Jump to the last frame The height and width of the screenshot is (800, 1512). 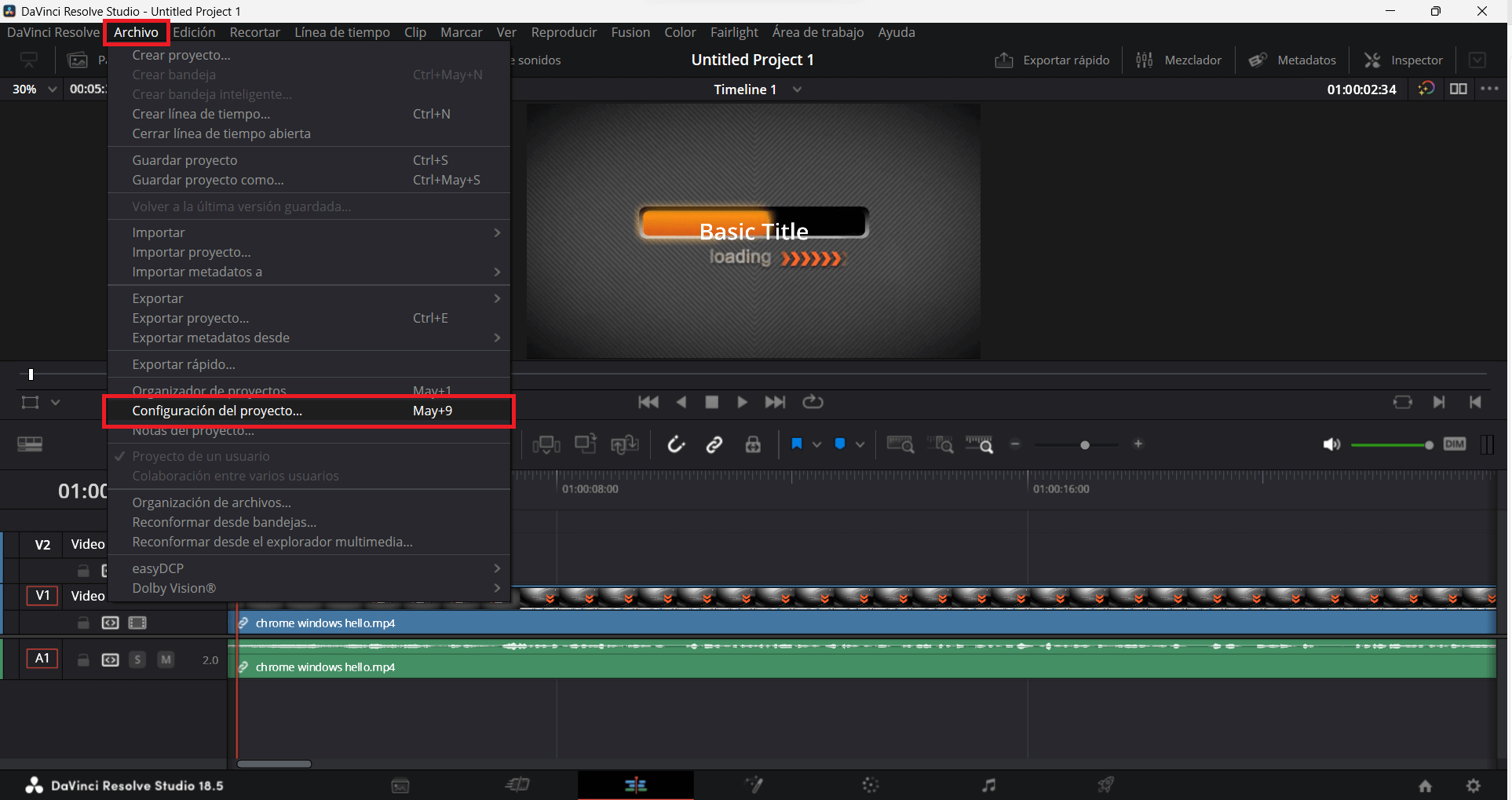click(775, 402)
